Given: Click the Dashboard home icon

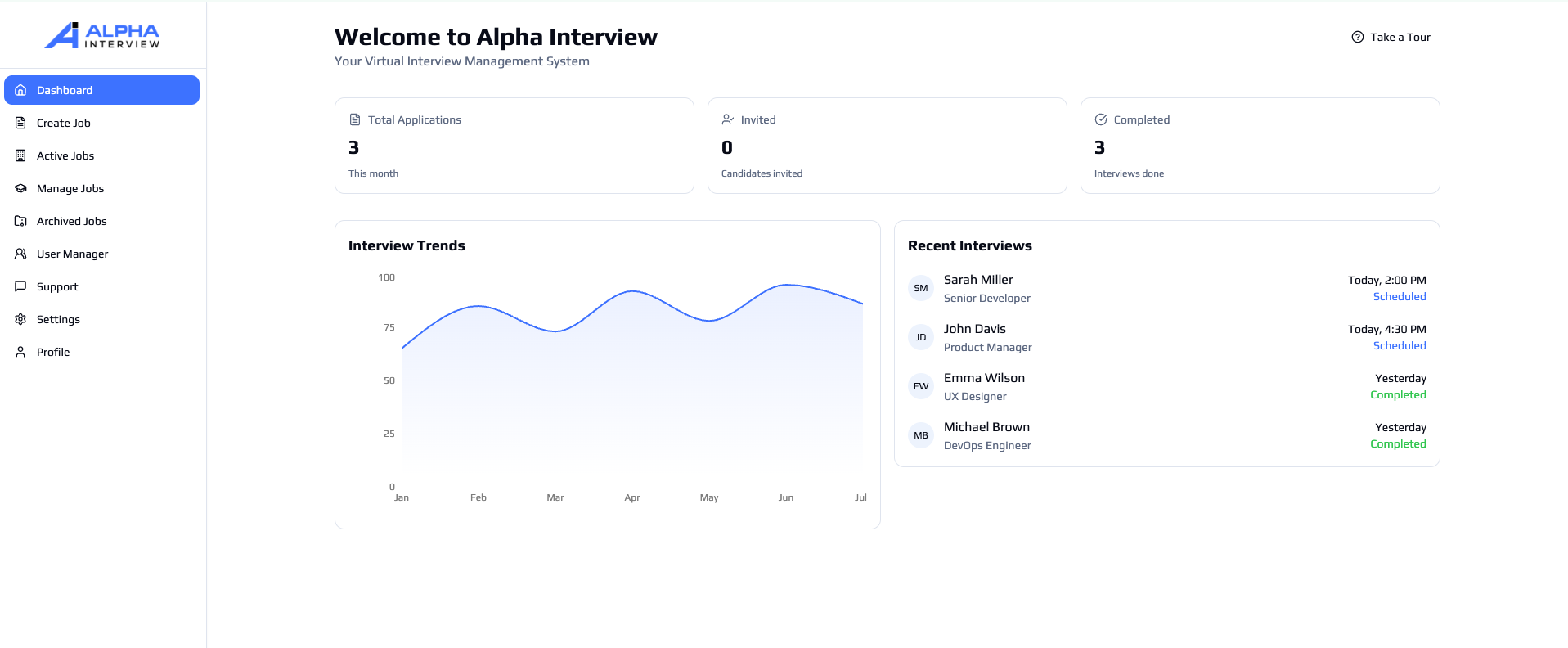Looking at the screenshot, I should point(21,90).
